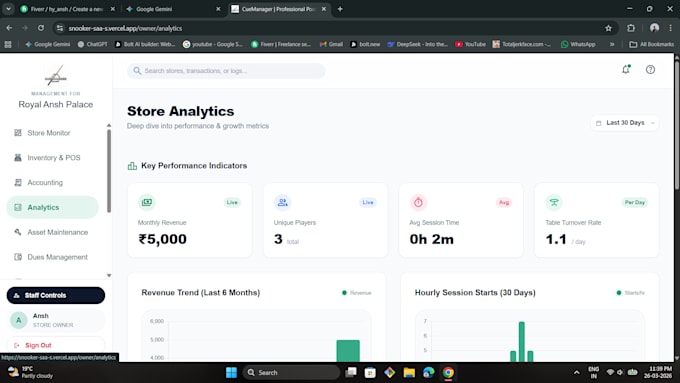Click Avg Session Time stopwatch icon

click(418, 202)
